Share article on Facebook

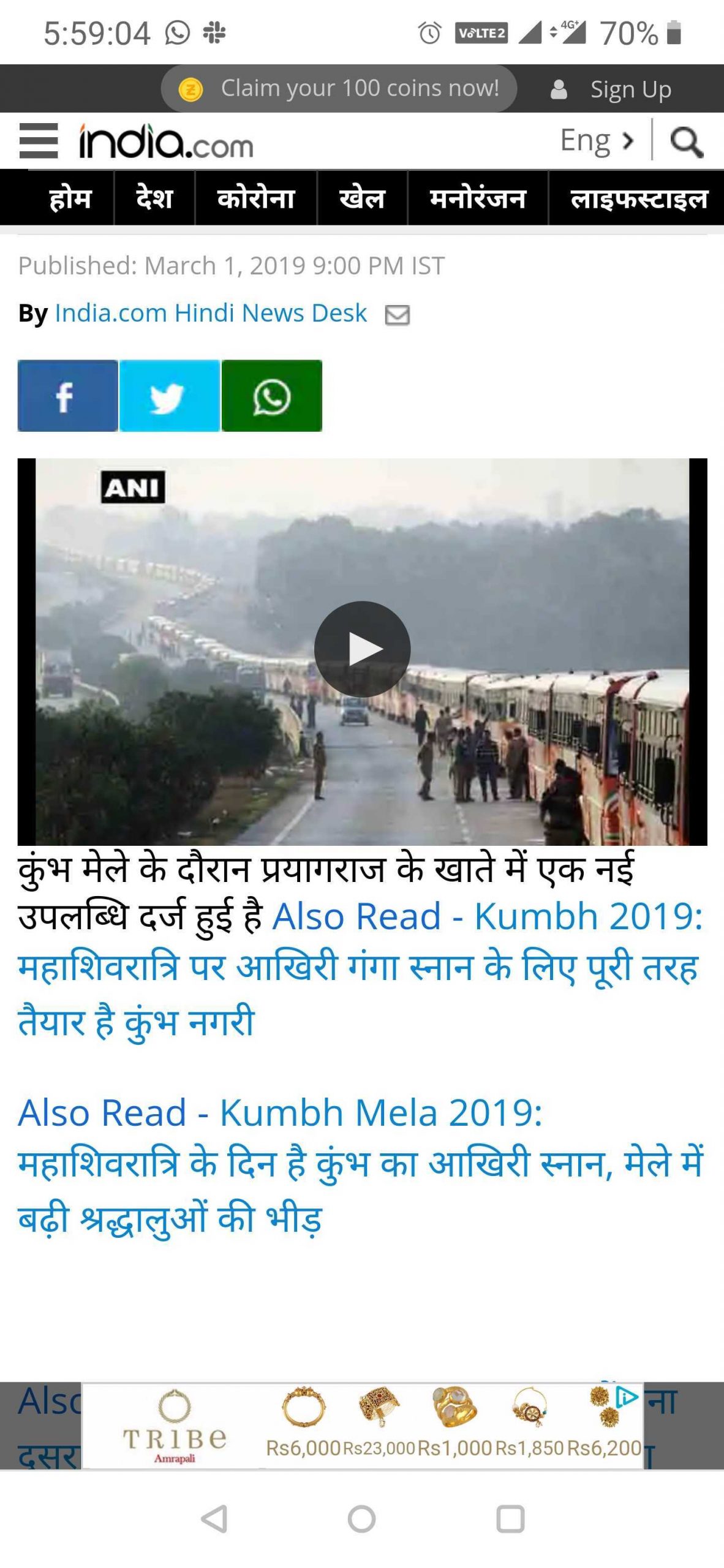pyautogui.click(x=67, y=396)
